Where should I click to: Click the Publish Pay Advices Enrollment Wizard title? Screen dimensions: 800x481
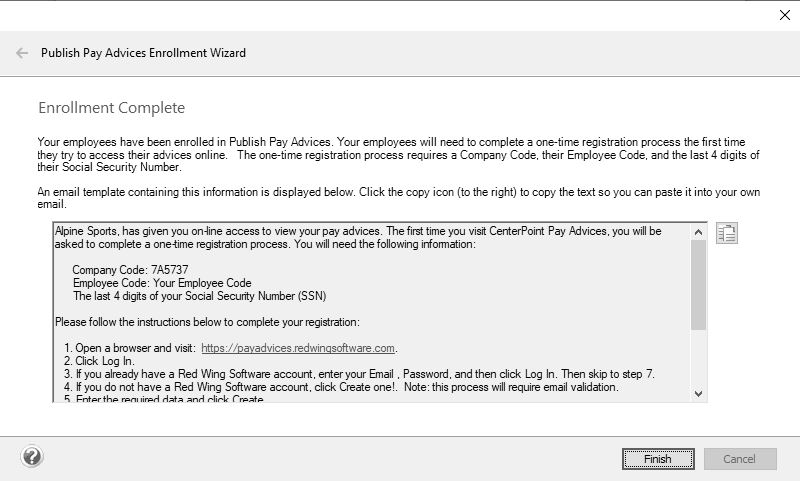(143, 53)
